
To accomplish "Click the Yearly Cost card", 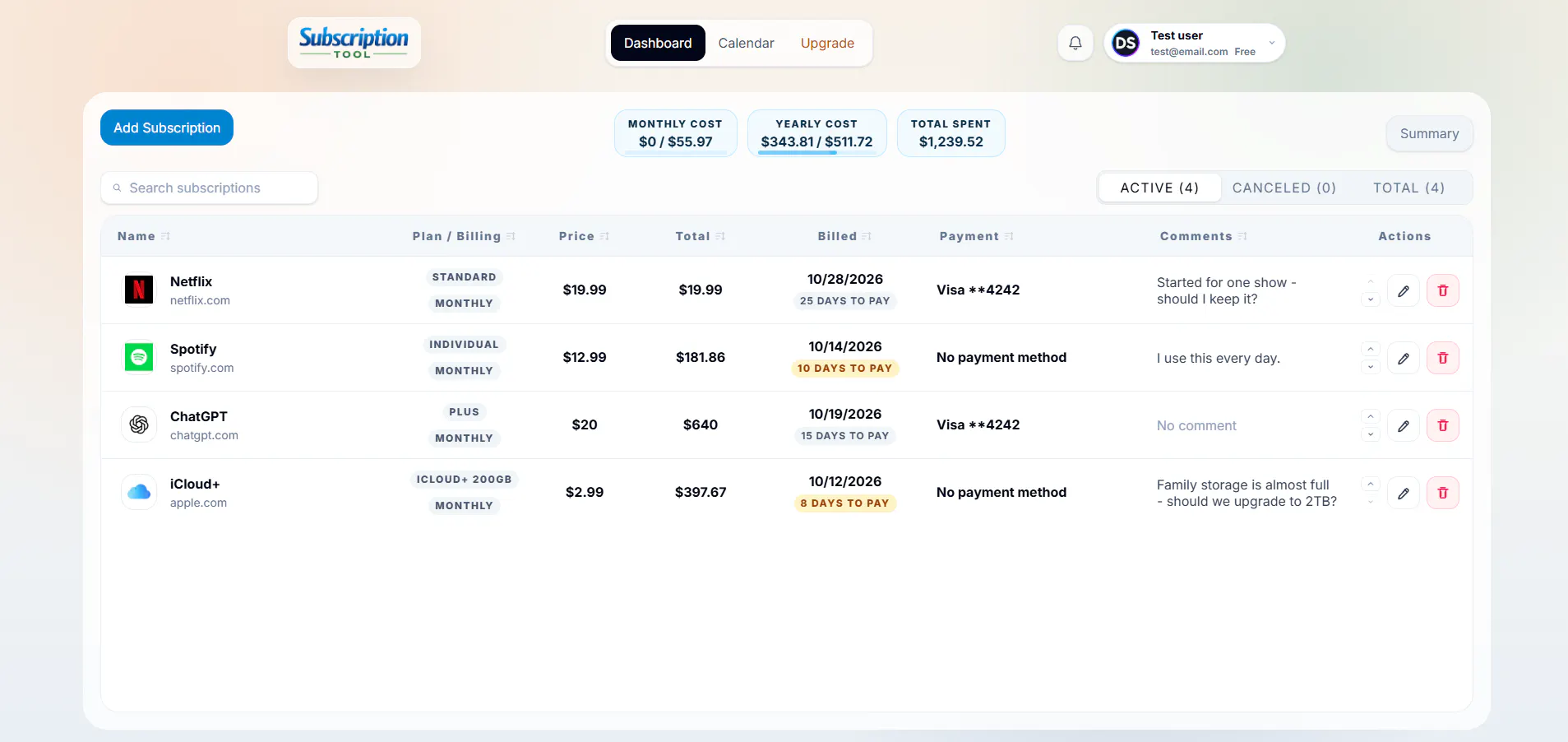I will pos(816,133).
